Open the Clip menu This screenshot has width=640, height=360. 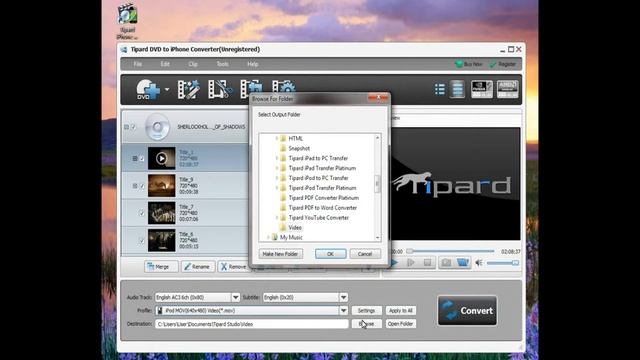coord(193,64)
